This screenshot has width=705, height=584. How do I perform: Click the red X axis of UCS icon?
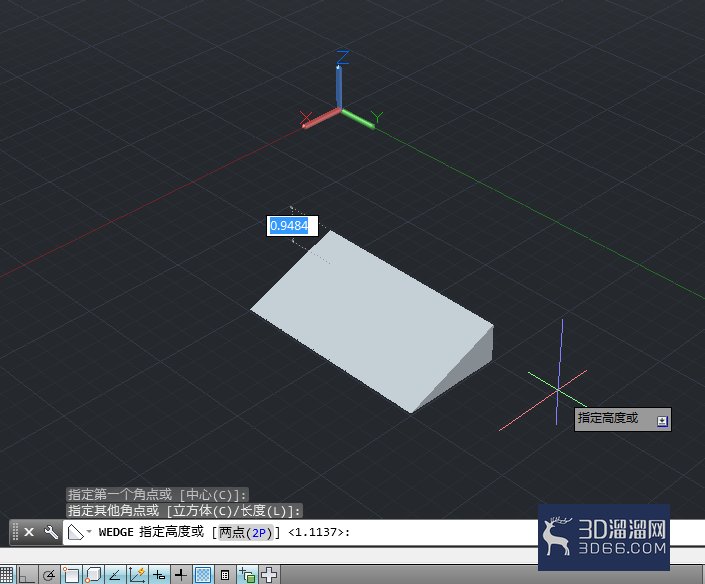click(321, 118)
